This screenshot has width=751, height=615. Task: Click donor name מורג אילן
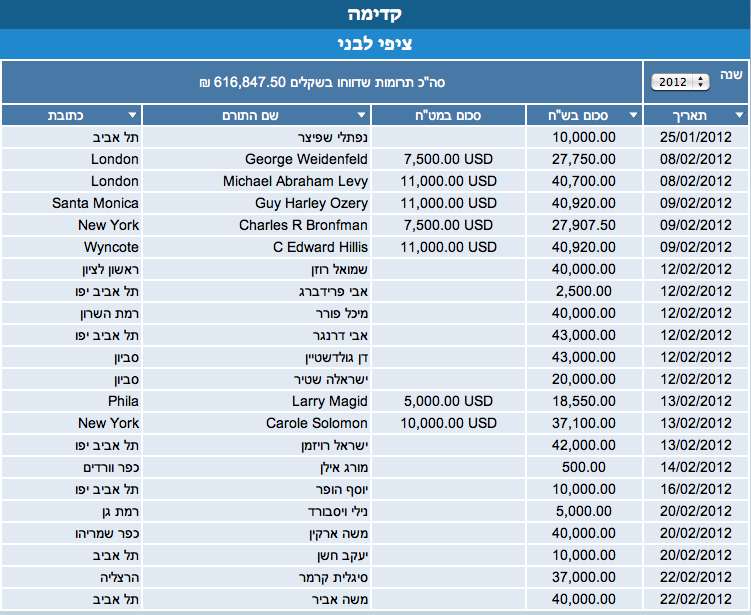coord(344,467)
